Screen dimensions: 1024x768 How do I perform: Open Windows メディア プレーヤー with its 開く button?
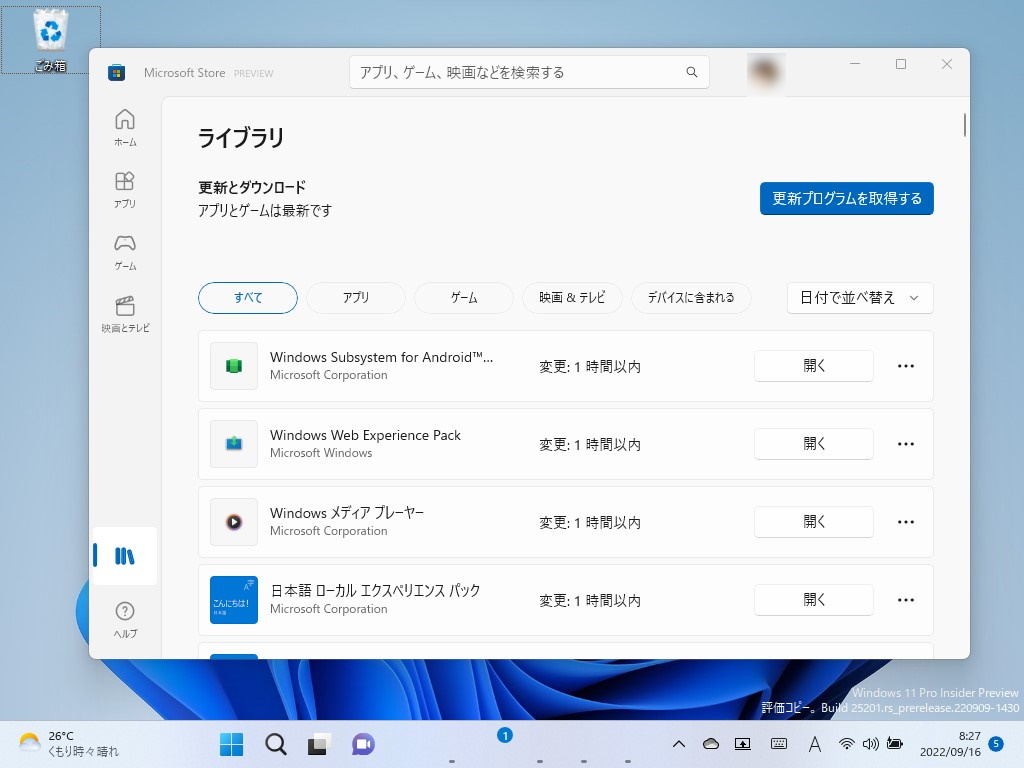click(x=813, y=521)
